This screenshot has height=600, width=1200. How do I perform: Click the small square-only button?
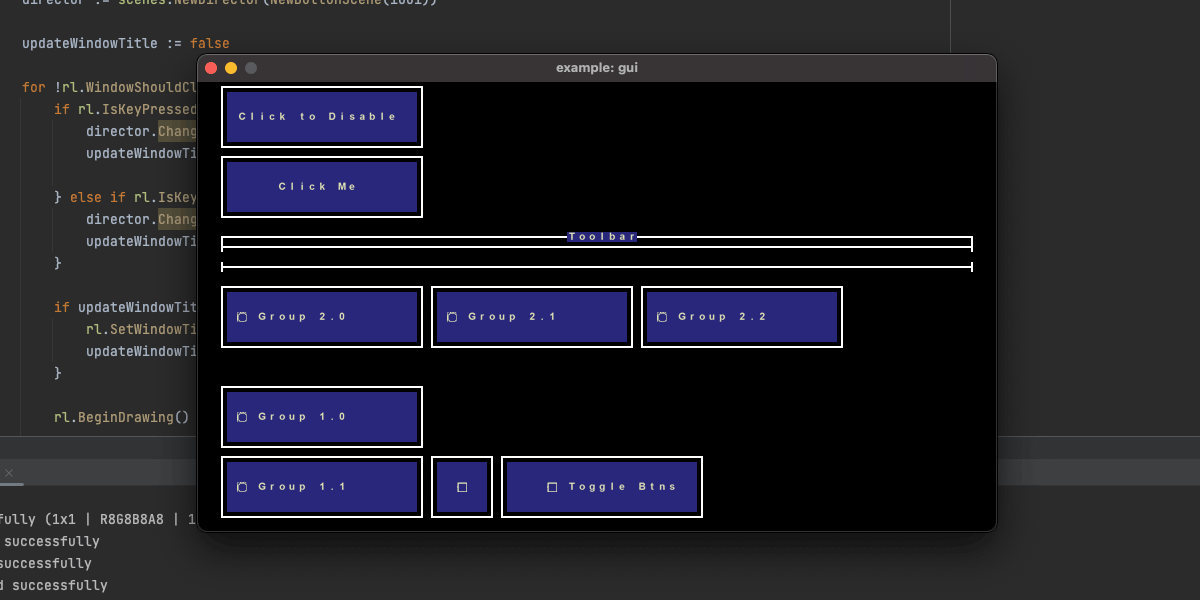461,486
